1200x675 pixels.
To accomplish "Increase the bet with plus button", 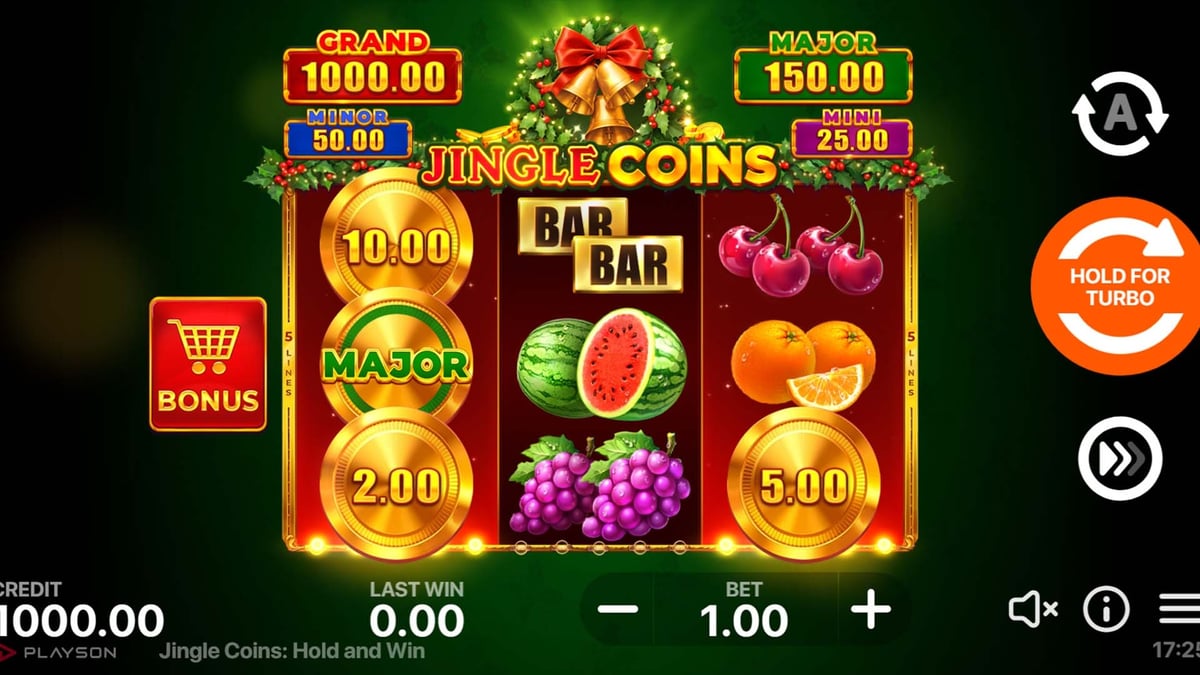I will [871, 608].
